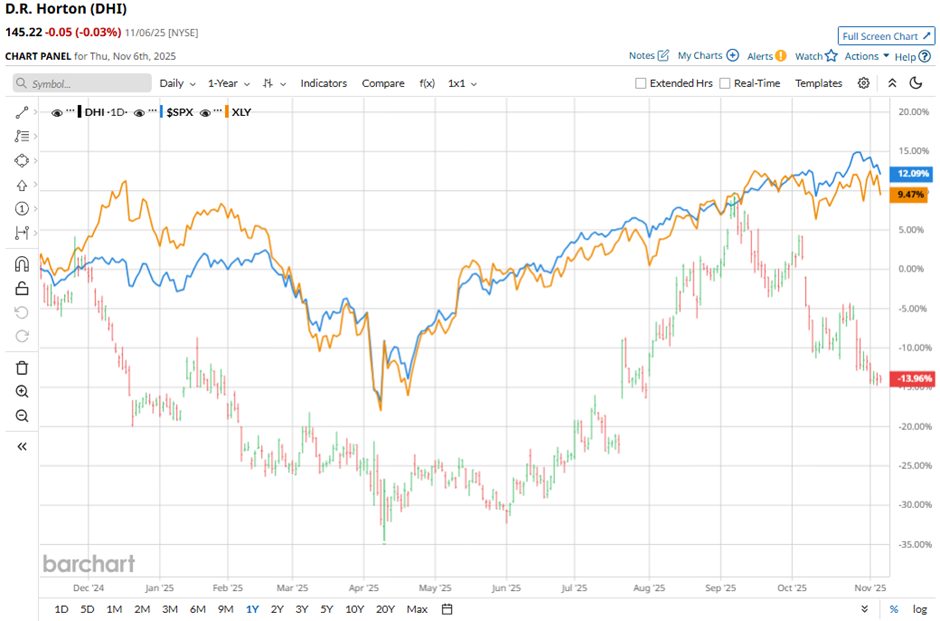Click the Notes pencil icon
The height and width of the screenshot is (621, 940).
663,55
